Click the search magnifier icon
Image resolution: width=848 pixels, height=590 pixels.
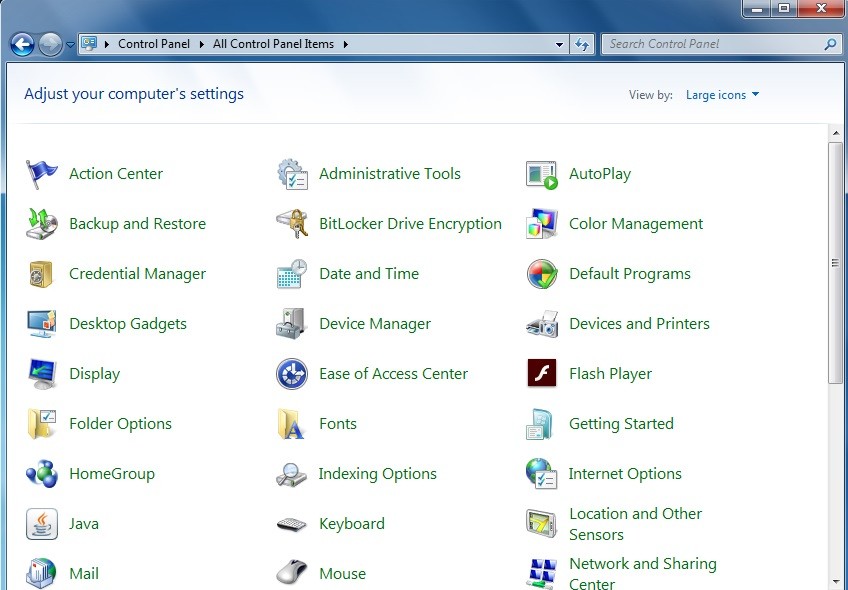pos(831,44)
